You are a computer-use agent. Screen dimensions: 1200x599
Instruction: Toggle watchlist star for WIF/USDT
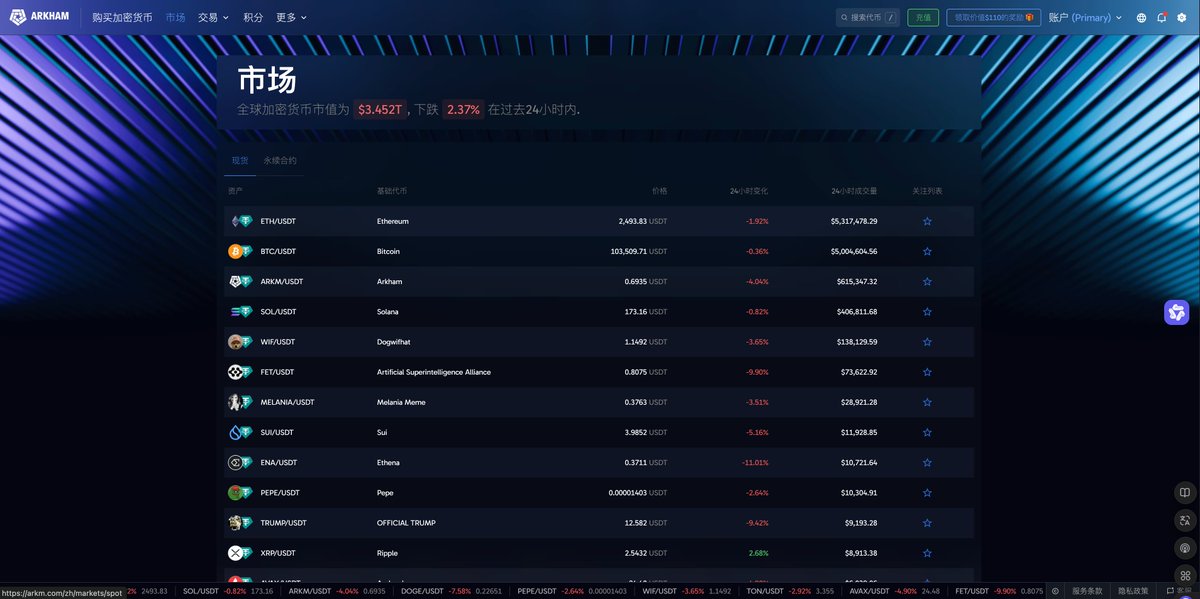pos(927,342)
